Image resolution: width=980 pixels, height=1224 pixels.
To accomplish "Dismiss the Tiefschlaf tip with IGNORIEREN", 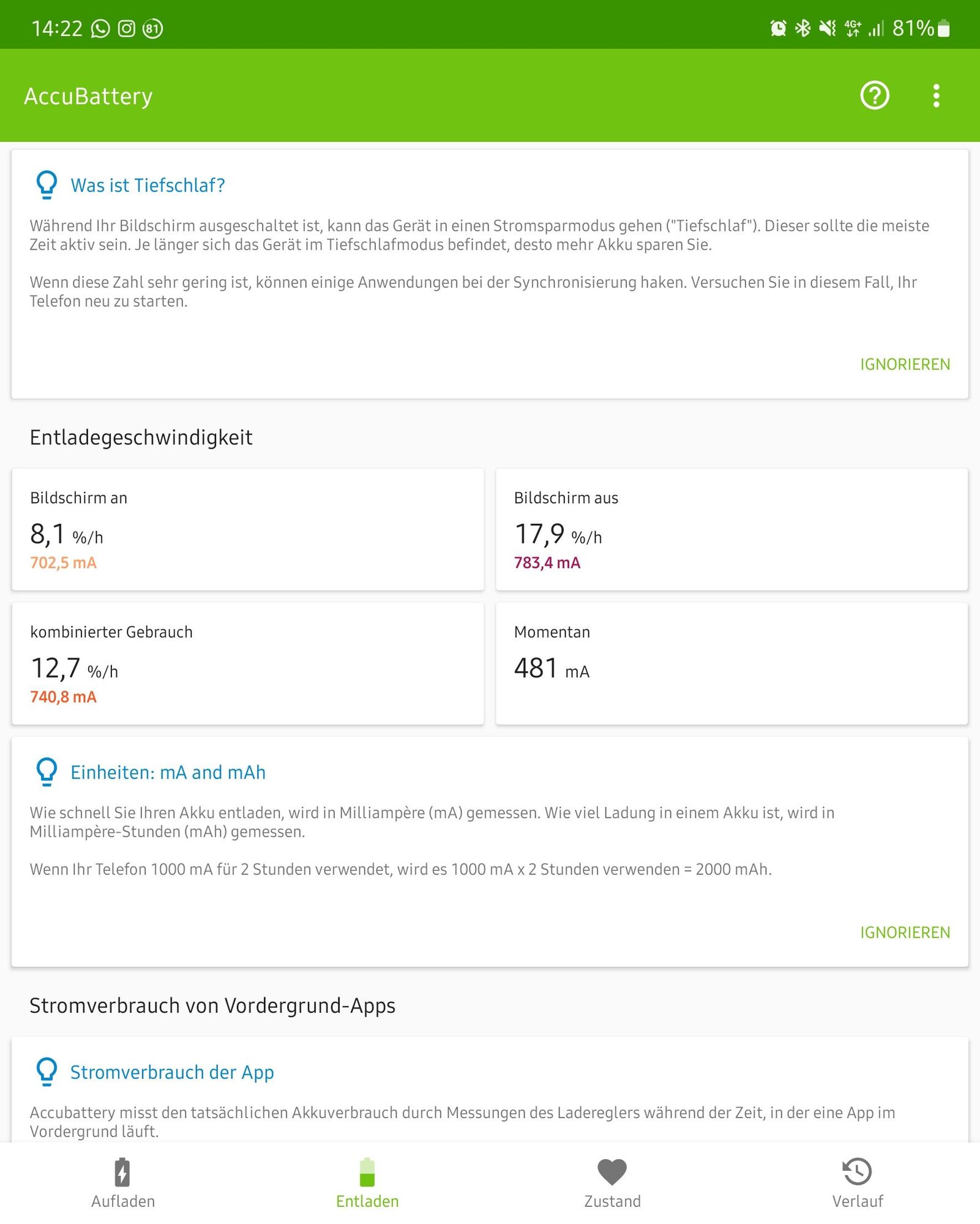I will (905, 364).
